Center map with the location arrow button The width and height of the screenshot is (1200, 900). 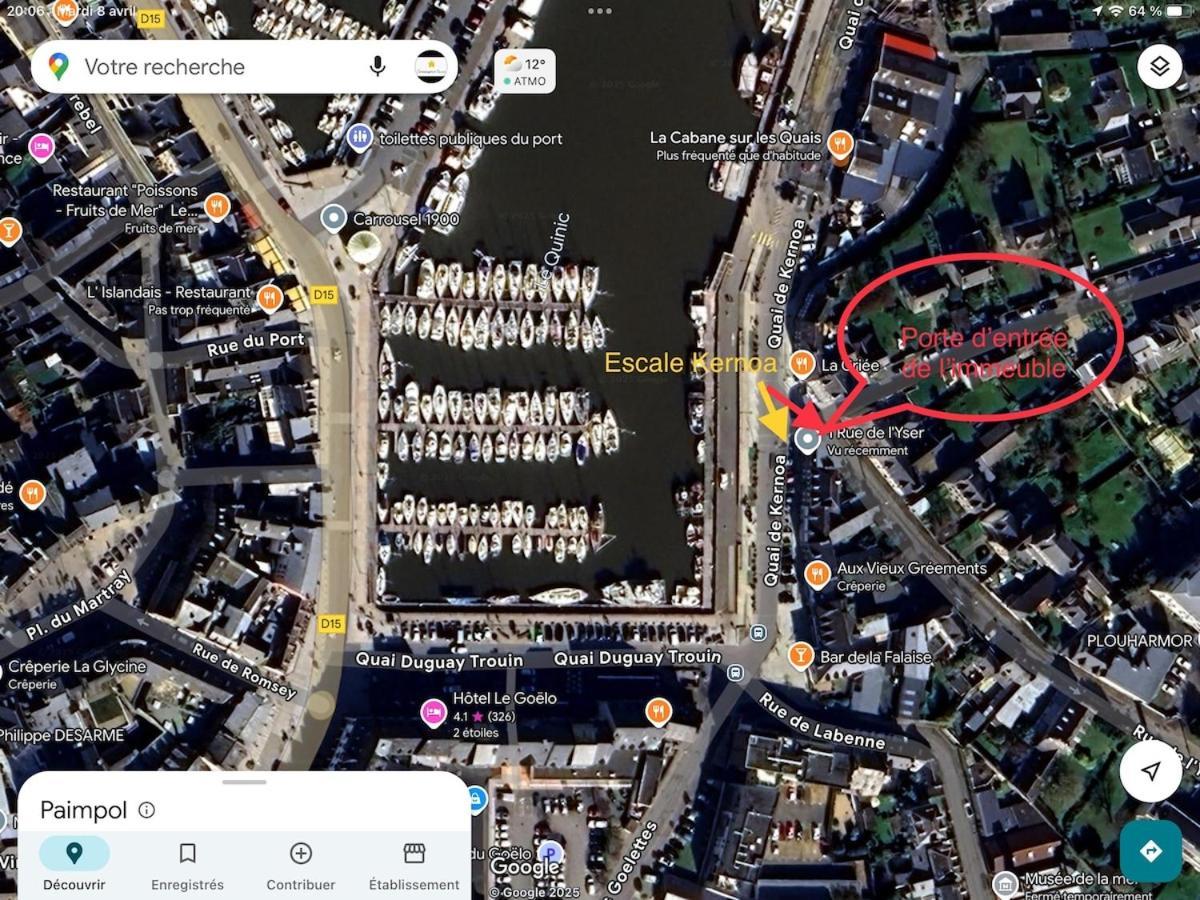[1151, 771]
